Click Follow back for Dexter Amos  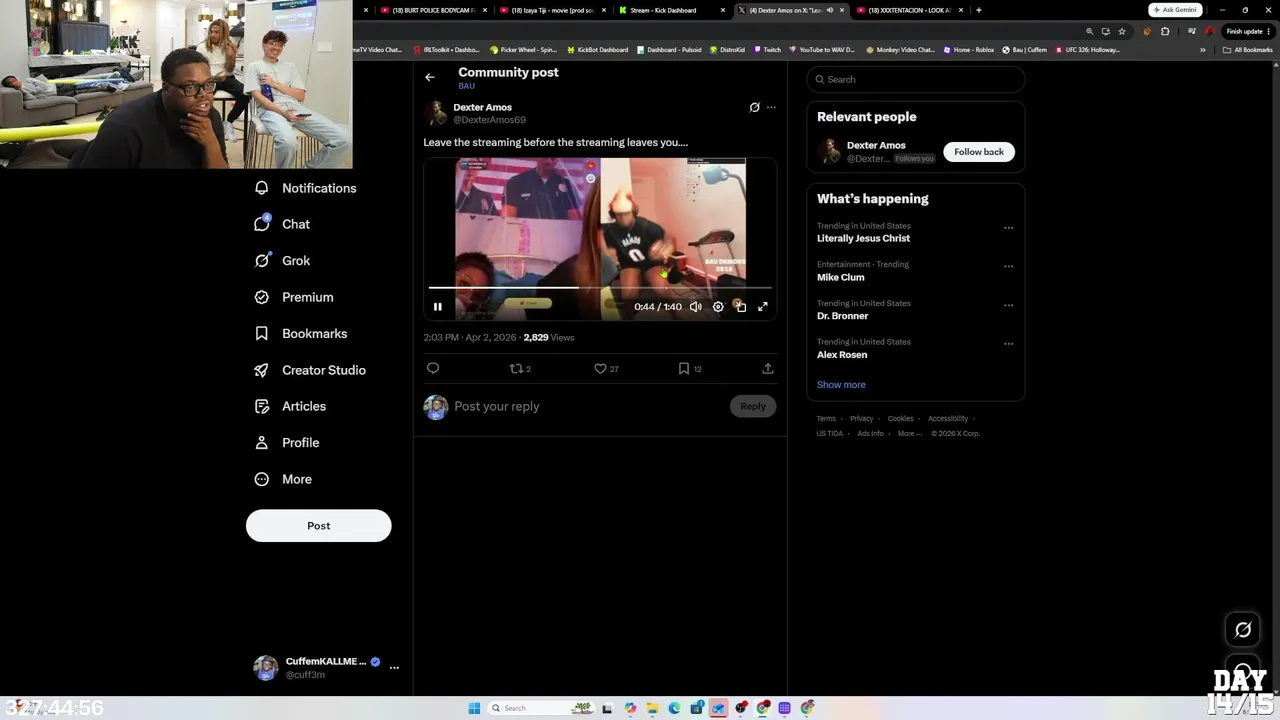tap(979, 152)
